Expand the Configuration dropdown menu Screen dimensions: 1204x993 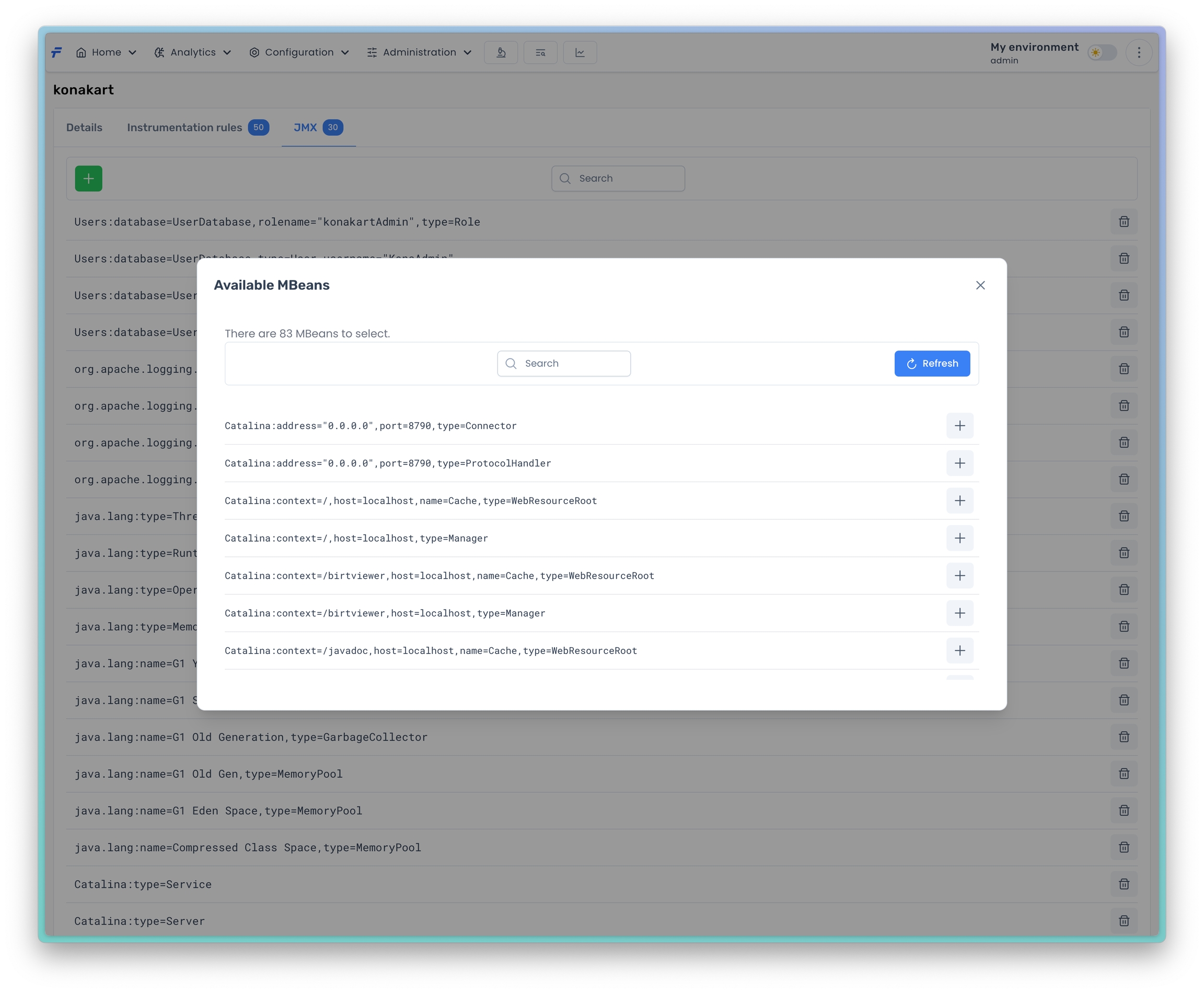coord(299,53)
